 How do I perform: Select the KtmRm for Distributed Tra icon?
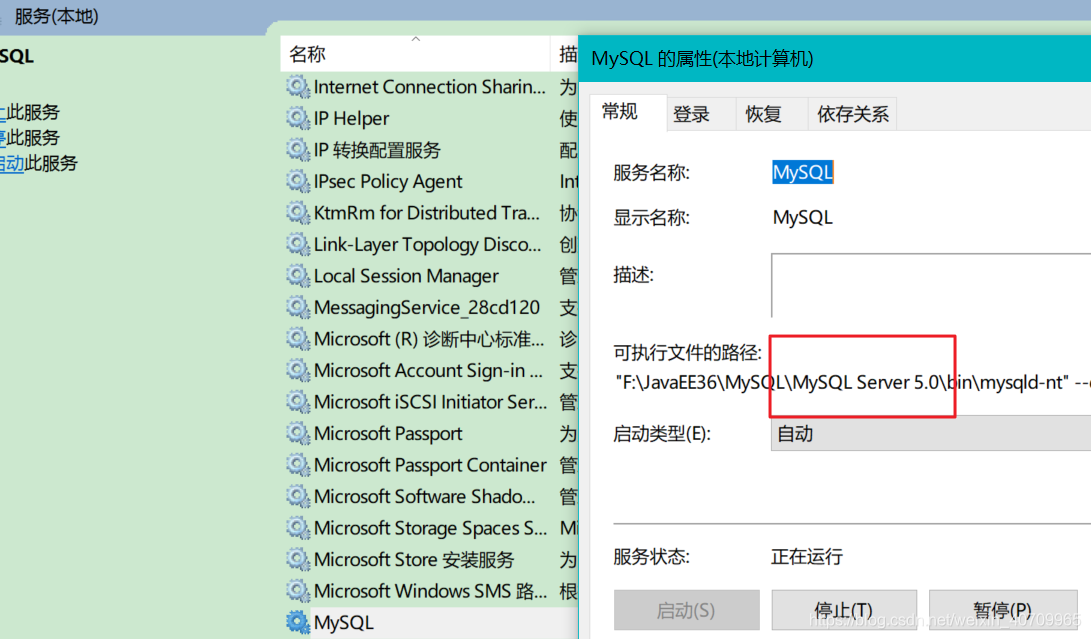[297, 212]
